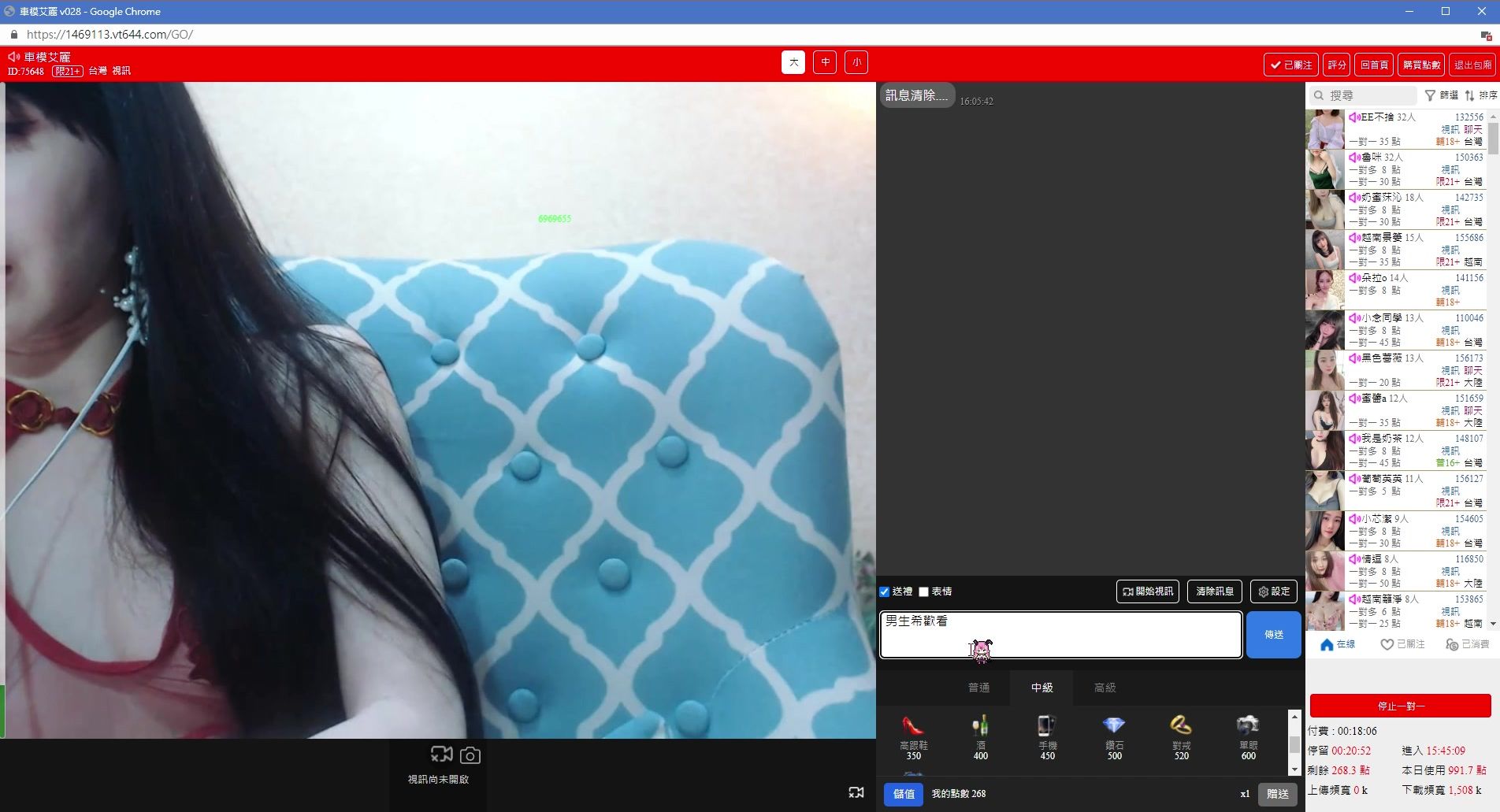Open the 排序 sort options
Image resolution: width=1500 pixels, height=812 pixels.
click(x=1480, y=95)
